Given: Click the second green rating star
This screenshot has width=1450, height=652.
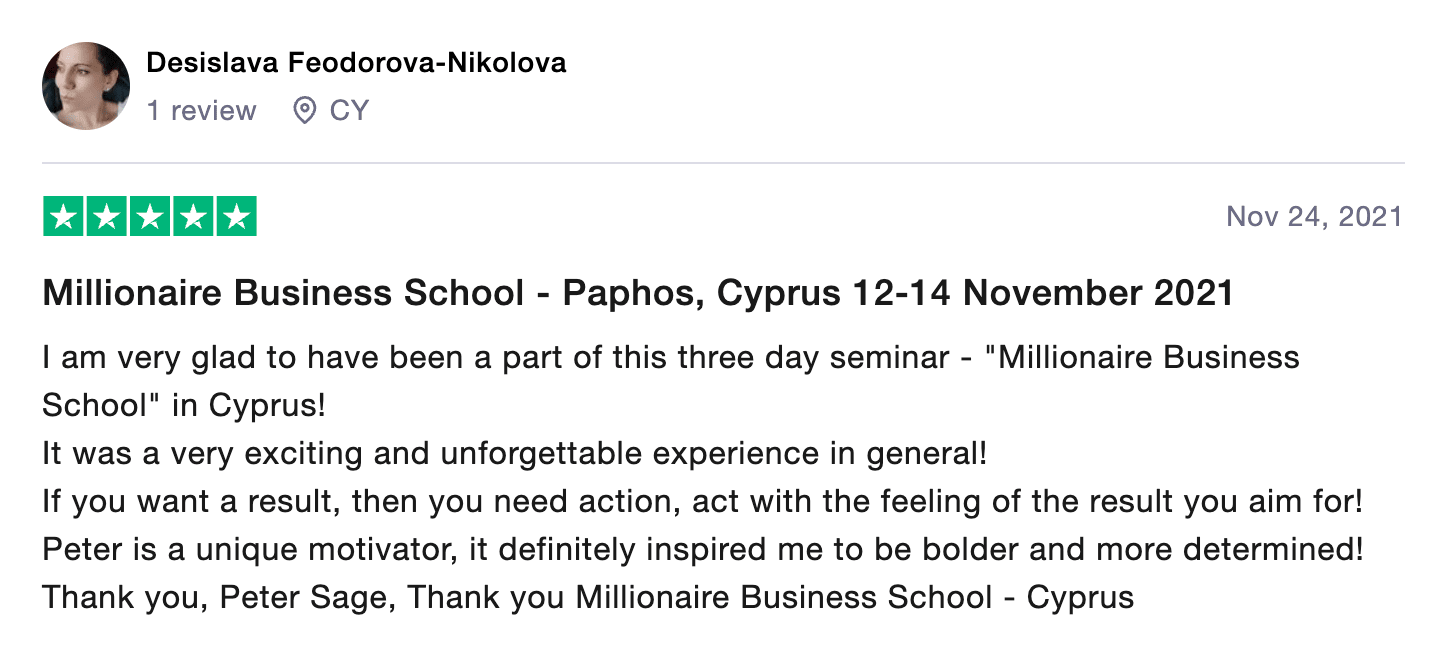Looking at the screenshot, I should (107, 217).
